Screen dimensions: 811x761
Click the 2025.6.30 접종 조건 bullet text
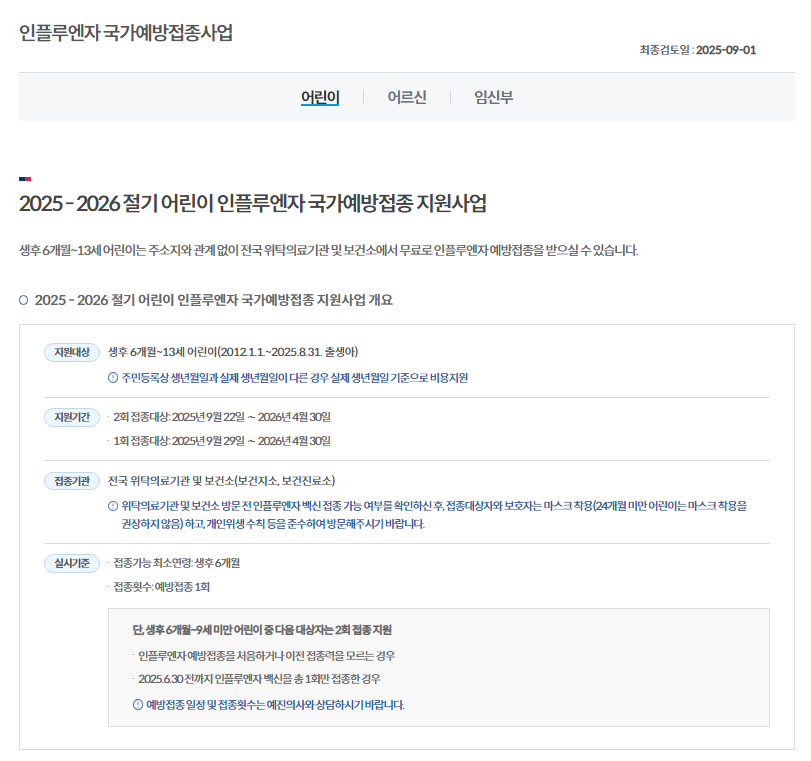(258, 681)
